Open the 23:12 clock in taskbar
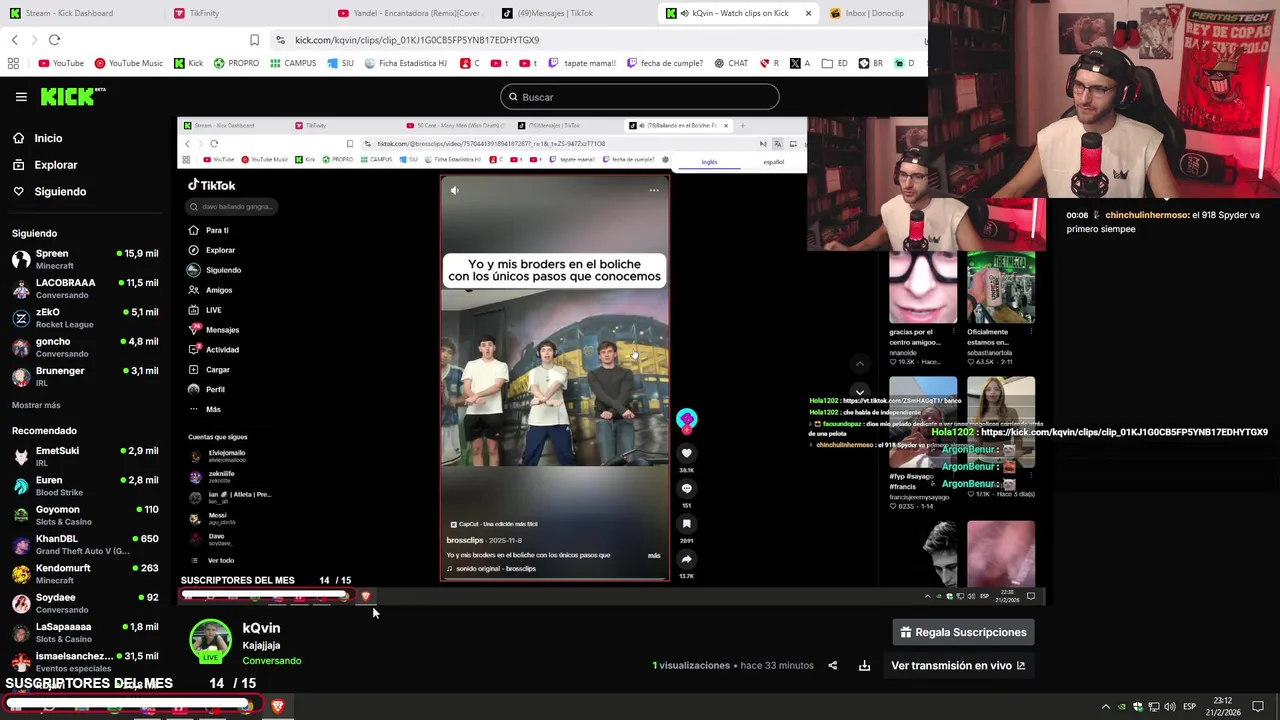The height and width of the screenshot is (720, 1280). 1224,707
